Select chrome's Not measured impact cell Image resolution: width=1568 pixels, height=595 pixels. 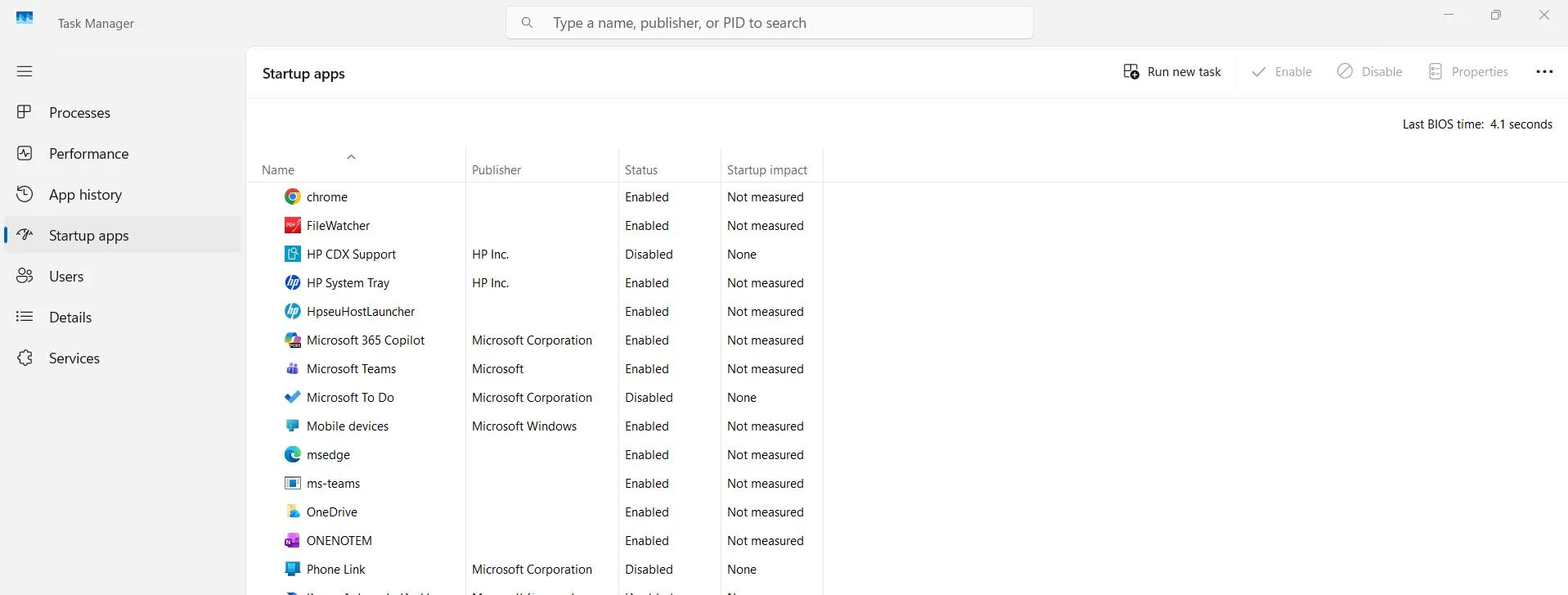[x=766, y=197]
